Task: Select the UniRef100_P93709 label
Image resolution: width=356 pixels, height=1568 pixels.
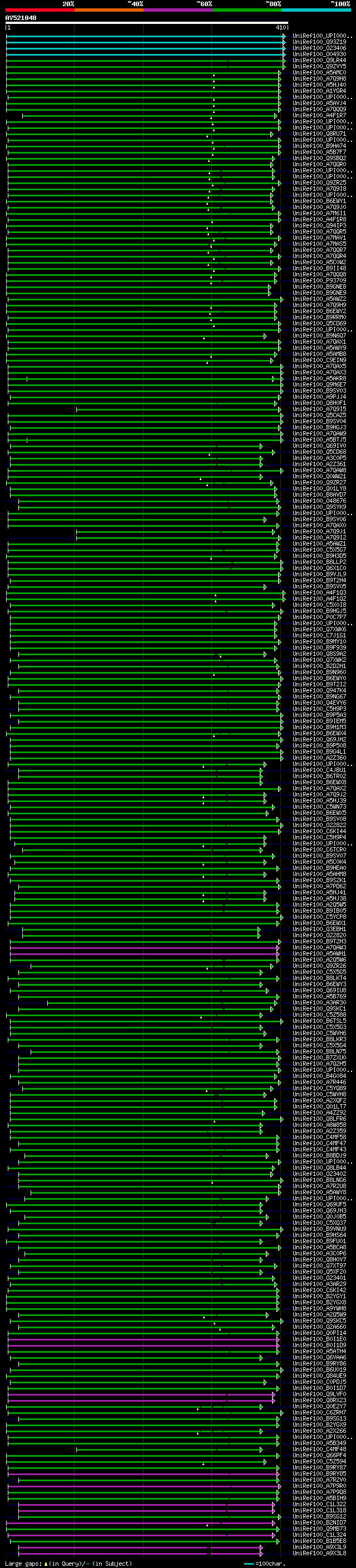Action: pyautogui.click(x=319, y=280)
